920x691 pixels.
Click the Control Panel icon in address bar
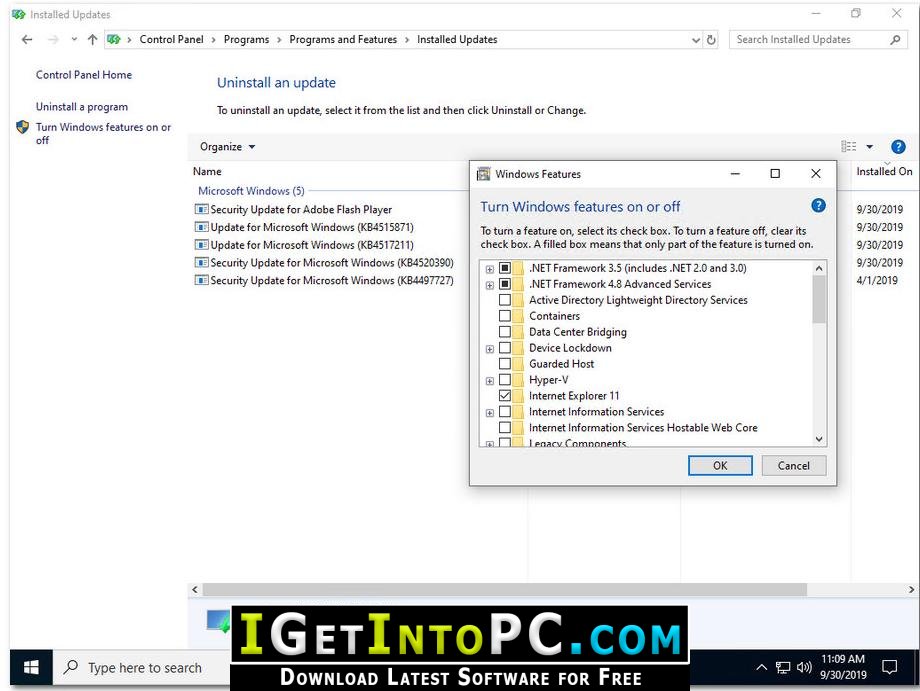point(114,39)
